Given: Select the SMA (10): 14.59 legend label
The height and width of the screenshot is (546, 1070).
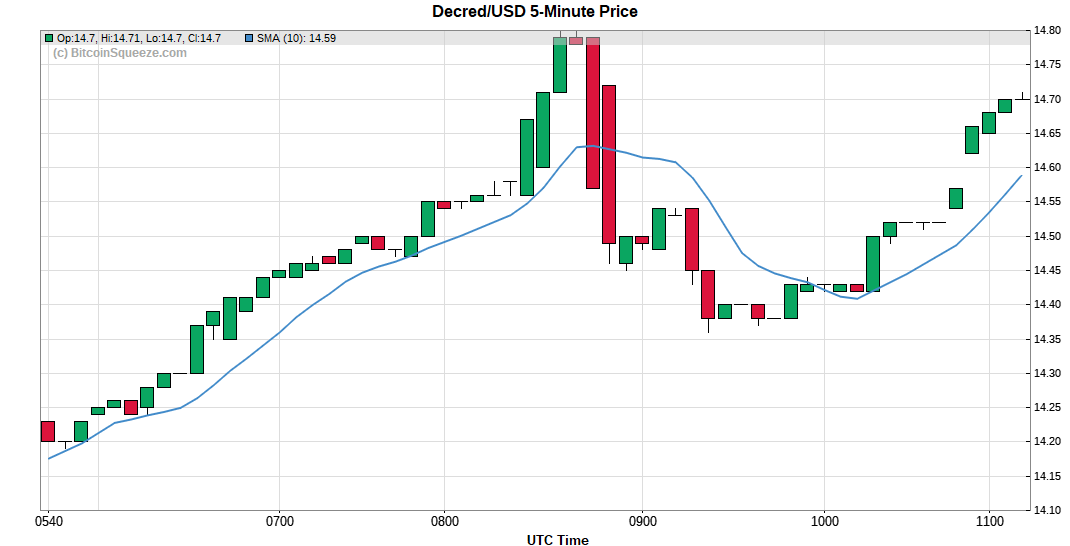Looking at the screenshot, I should (x=296, y=38).
